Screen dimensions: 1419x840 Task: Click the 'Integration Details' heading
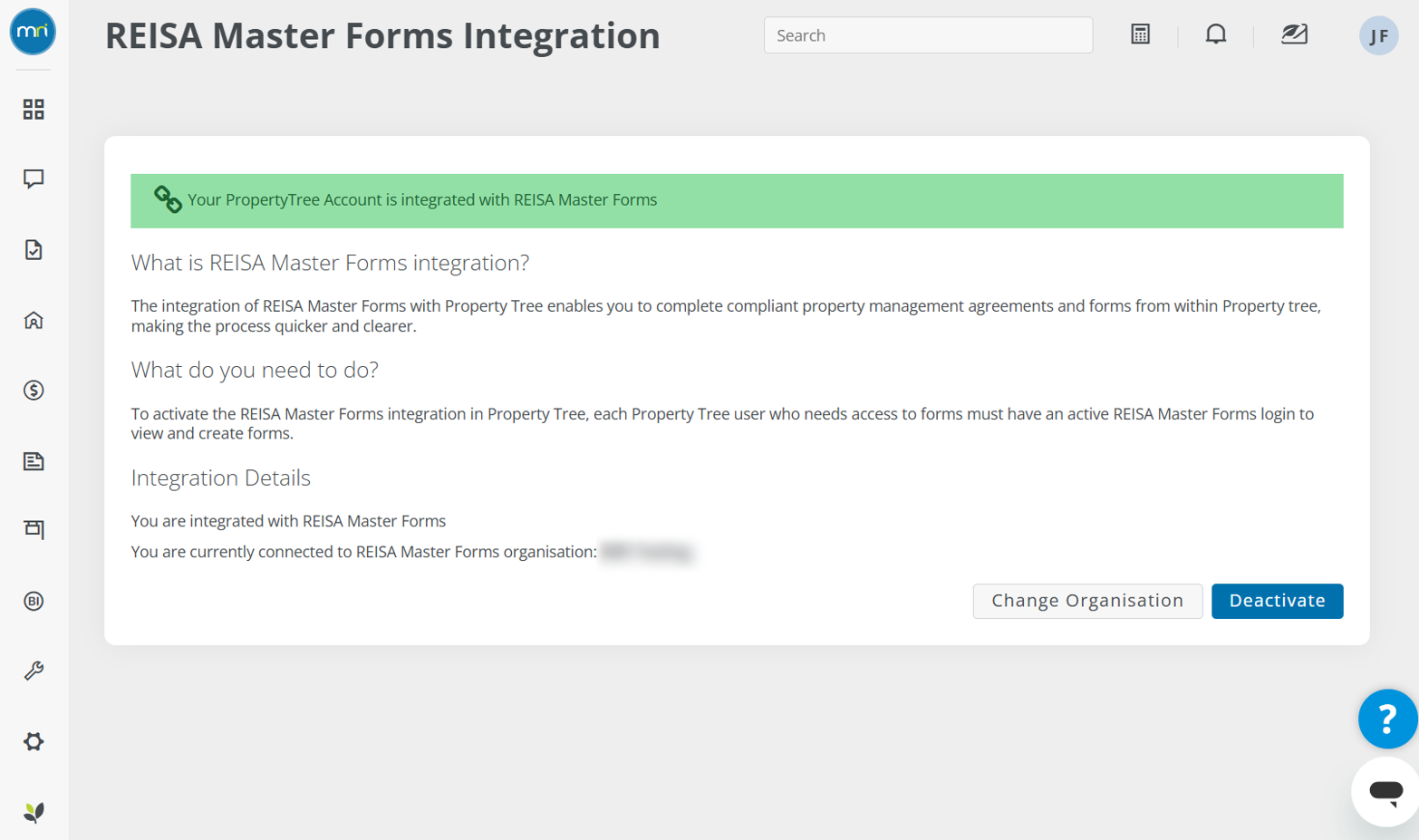click(x=221, y=478)
